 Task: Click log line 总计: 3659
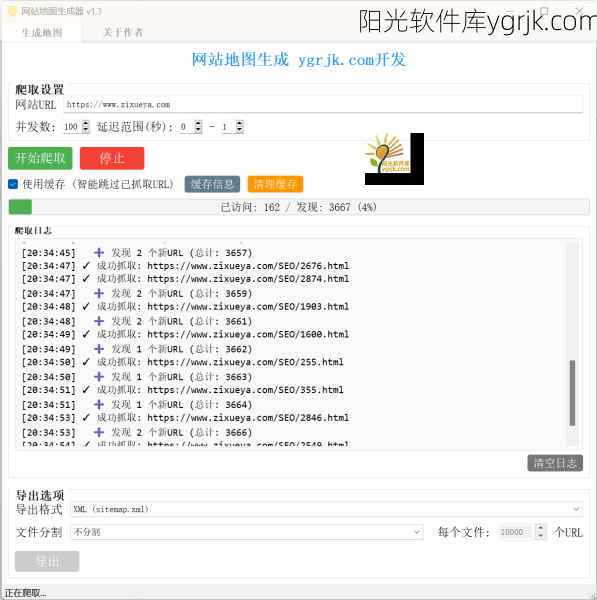(137, 293)
